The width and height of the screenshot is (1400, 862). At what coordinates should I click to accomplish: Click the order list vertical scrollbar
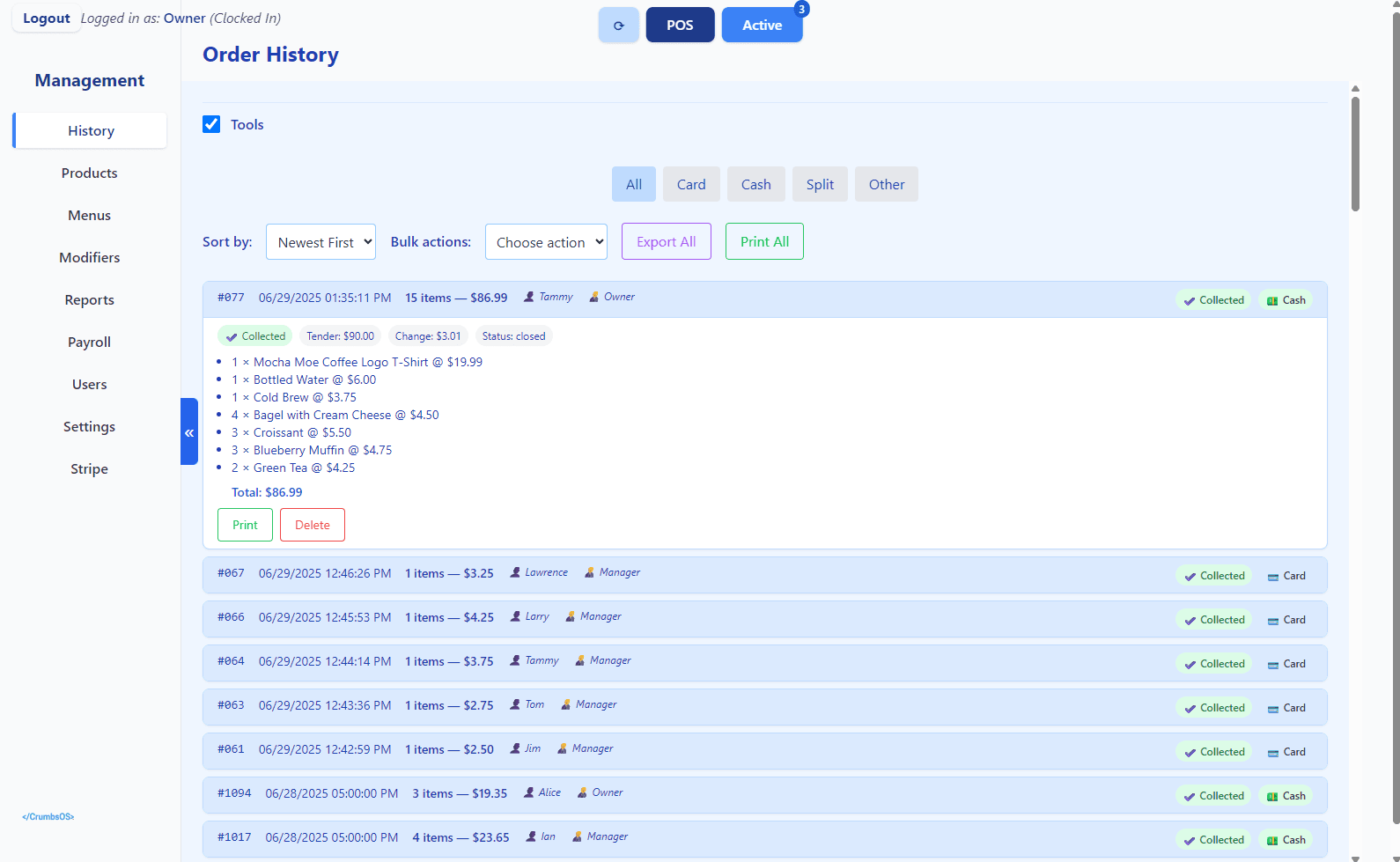pos(1355,154)
